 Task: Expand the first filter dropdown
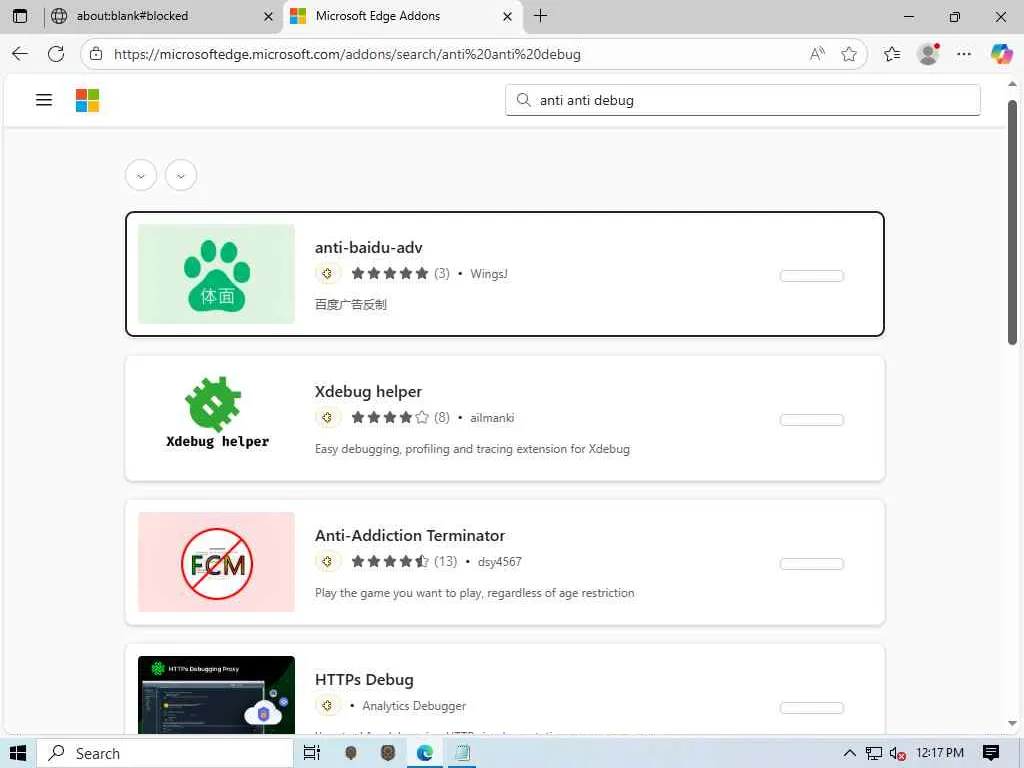[141, 175]
